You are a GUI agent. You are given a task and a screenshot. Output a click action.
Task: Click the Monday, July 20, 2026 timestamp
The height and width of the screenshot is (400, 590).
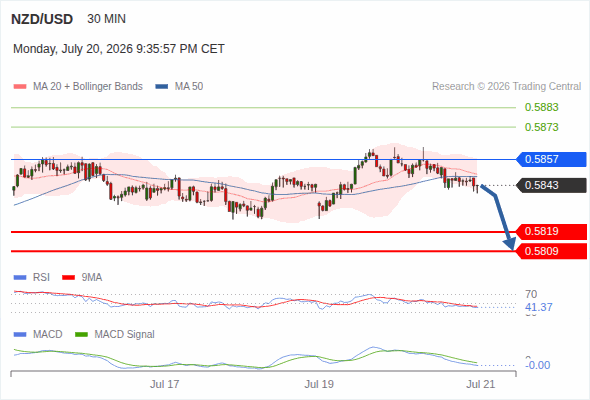[119, 49]
